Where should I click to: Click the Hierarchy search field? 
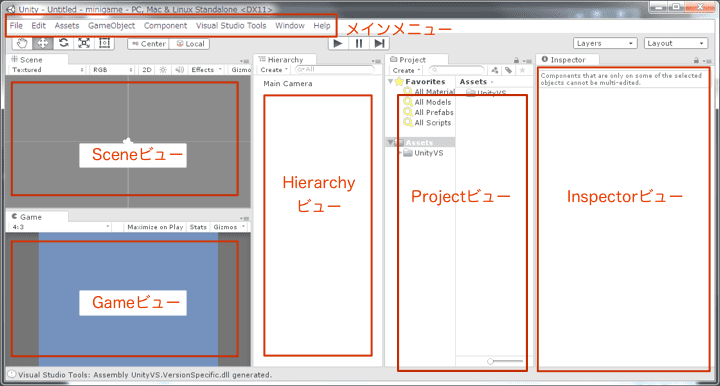(x=335, y=69)
